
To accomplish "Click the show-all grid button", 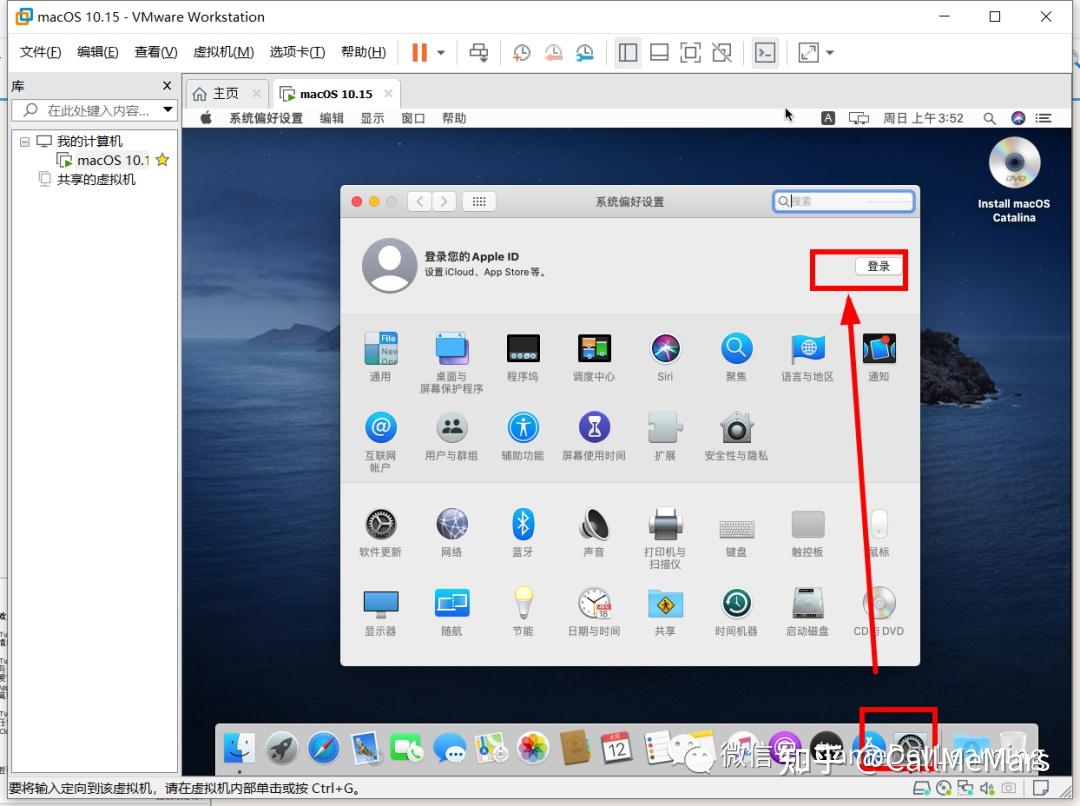I will [x=479, y=201].
